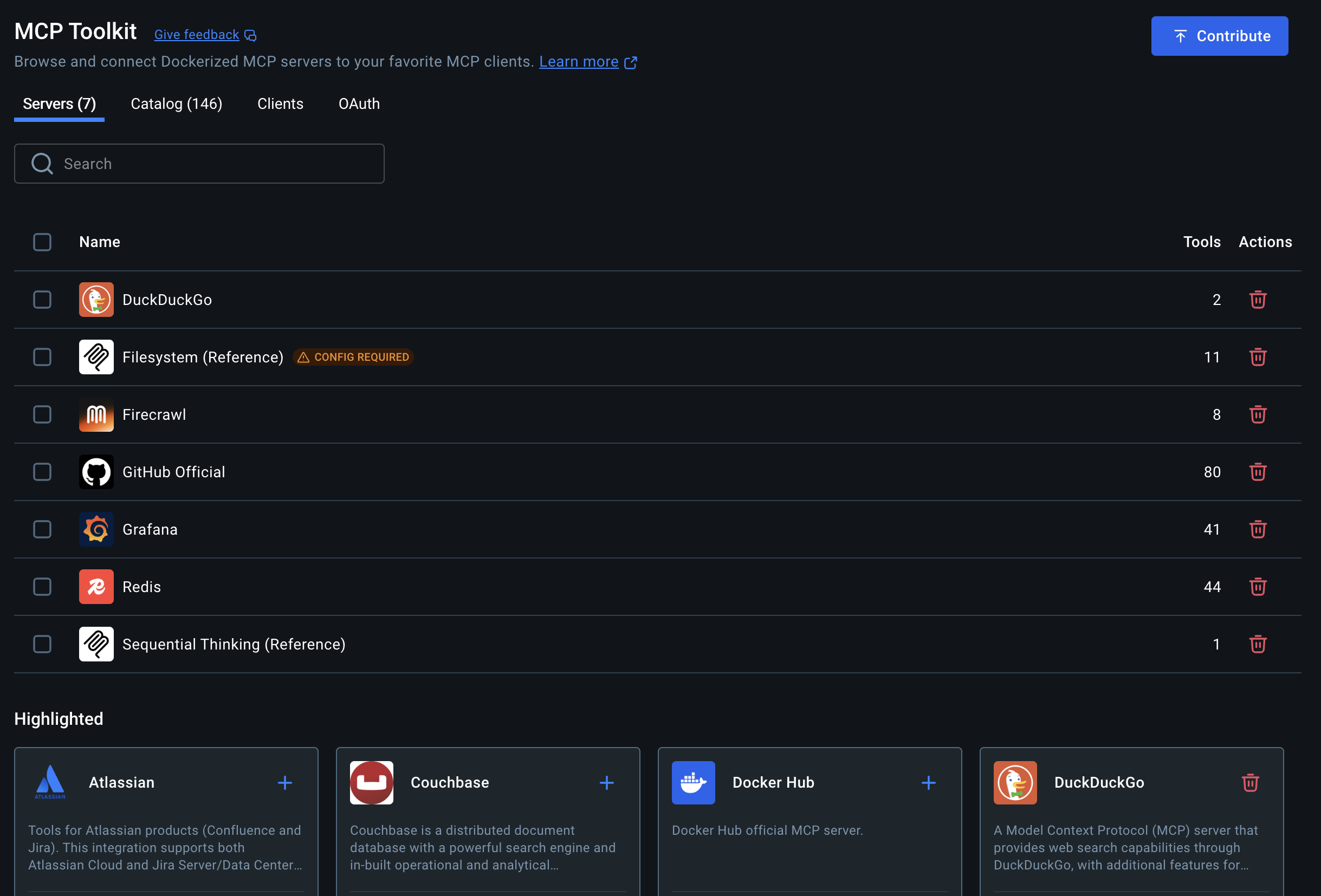Go to the Clients tab

click(280, 104)
